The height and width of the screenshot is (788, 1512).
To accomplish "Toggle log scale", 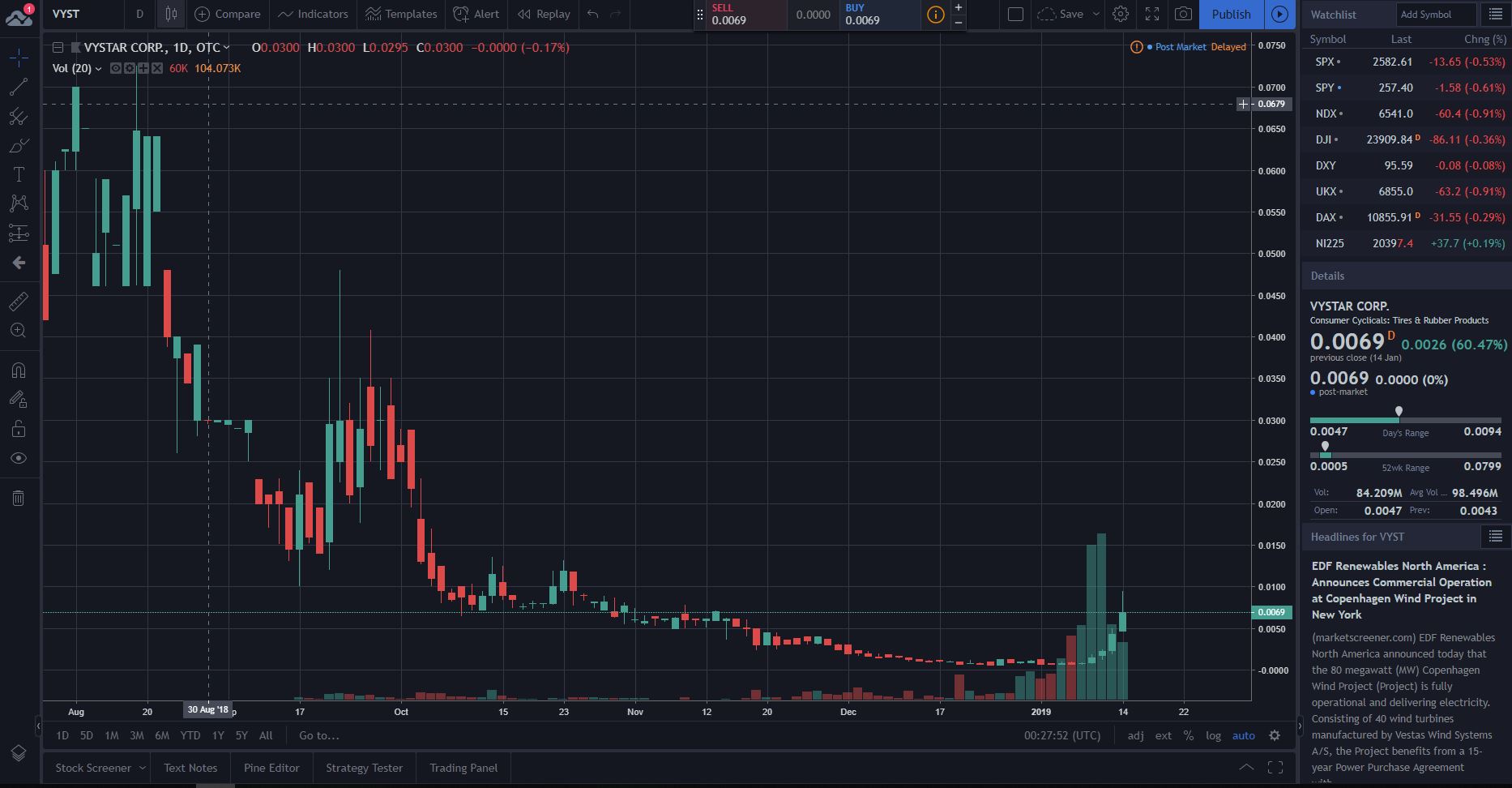I will (1213, 735).
